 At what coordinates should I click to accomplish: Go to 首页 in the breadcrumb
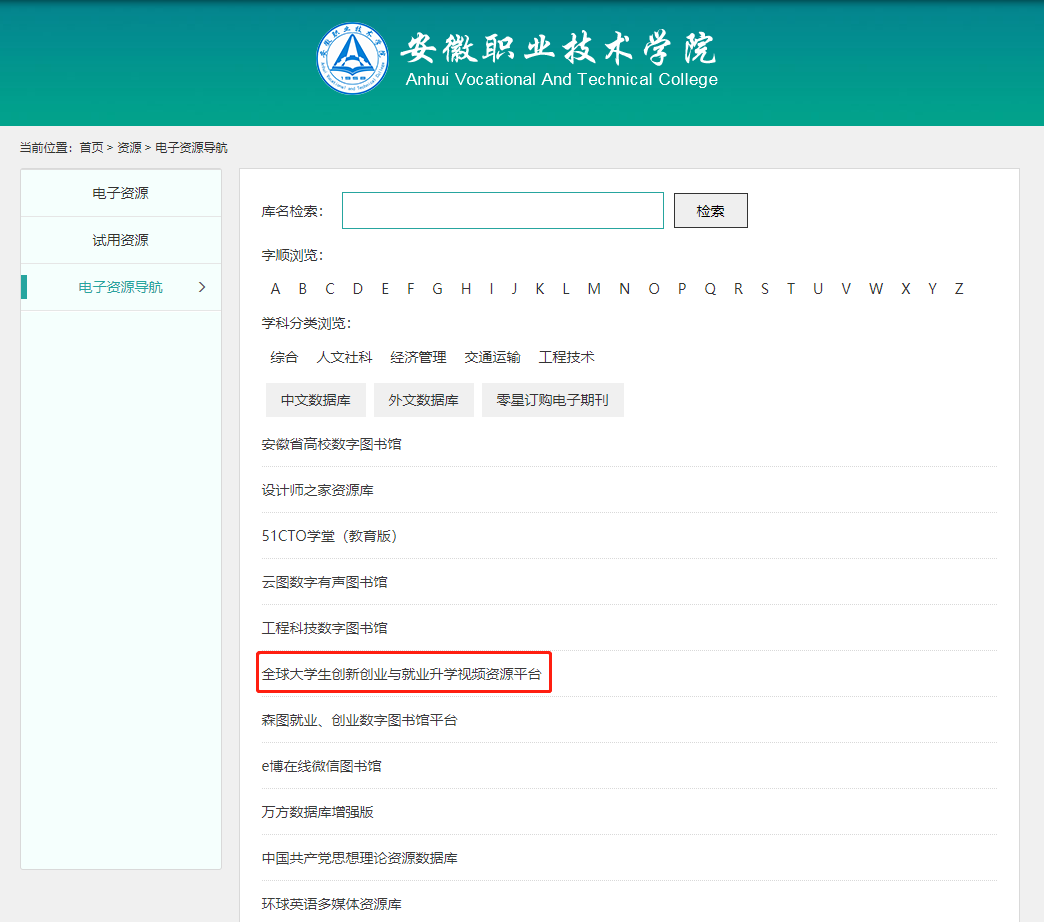pyautogui.click(x=91, y=148)
